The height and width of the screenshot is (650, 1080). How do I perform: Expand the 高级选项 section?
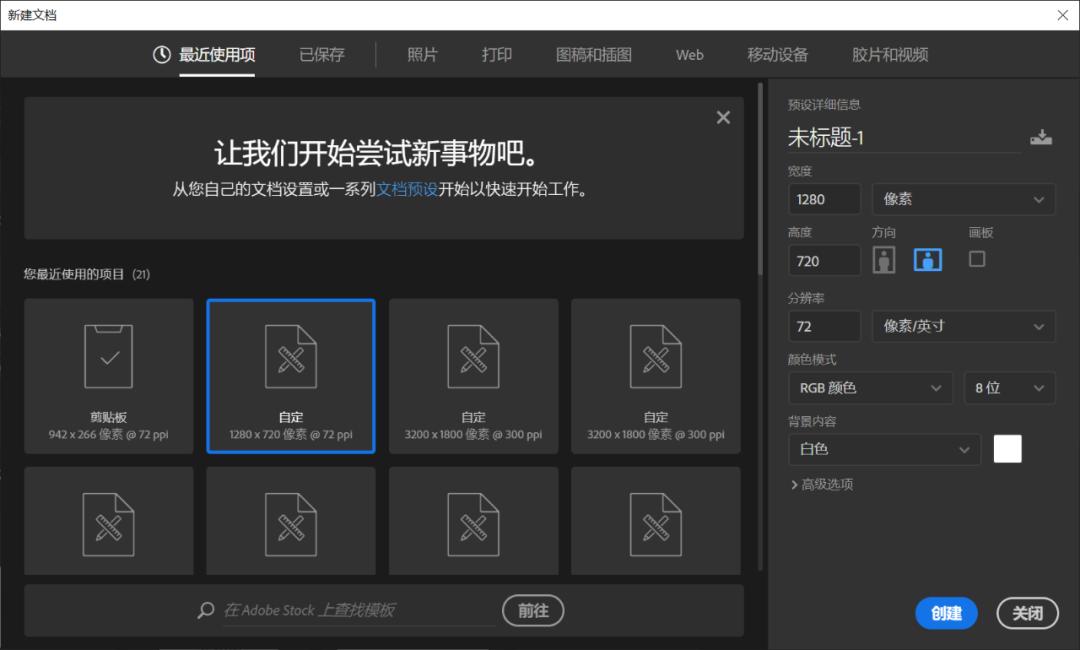tap(823, 484)
